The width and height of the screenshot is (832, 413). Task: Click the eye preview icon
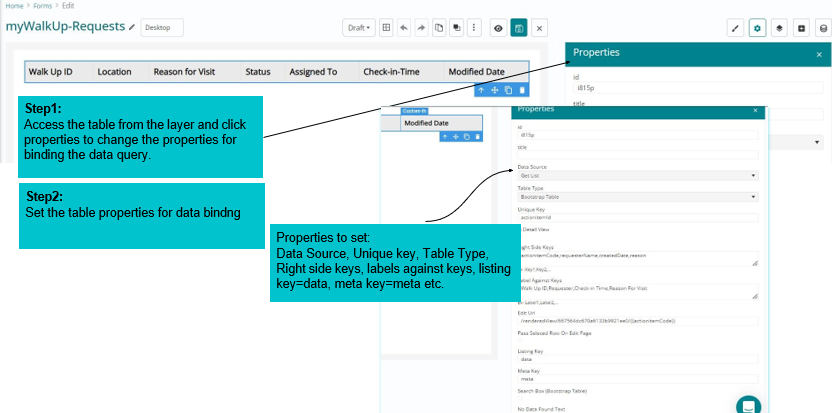(498, 28)
